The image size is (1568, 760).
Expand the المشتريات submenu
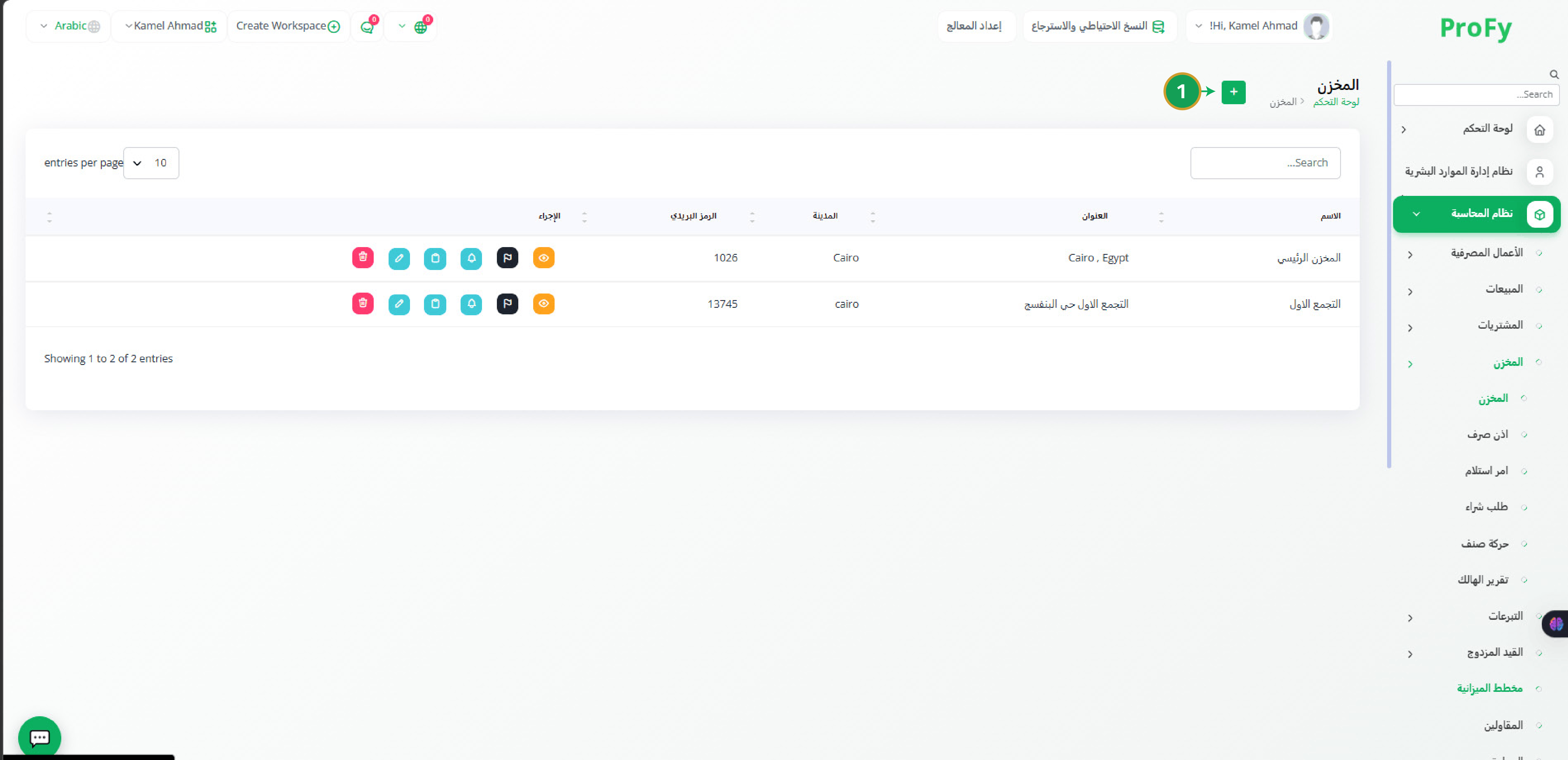[1410, 328]
